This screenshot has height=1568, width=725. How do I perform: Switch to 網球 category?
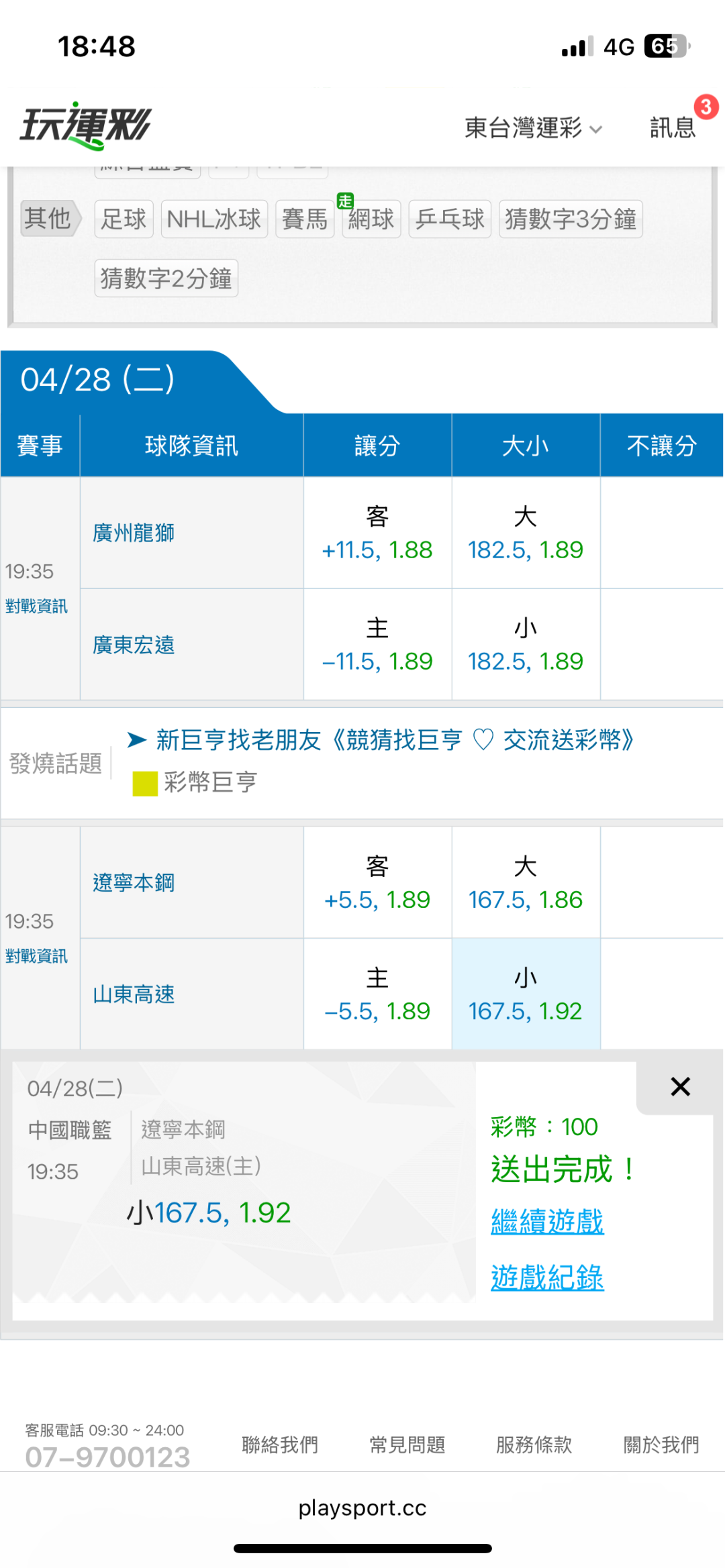[371, 219]
